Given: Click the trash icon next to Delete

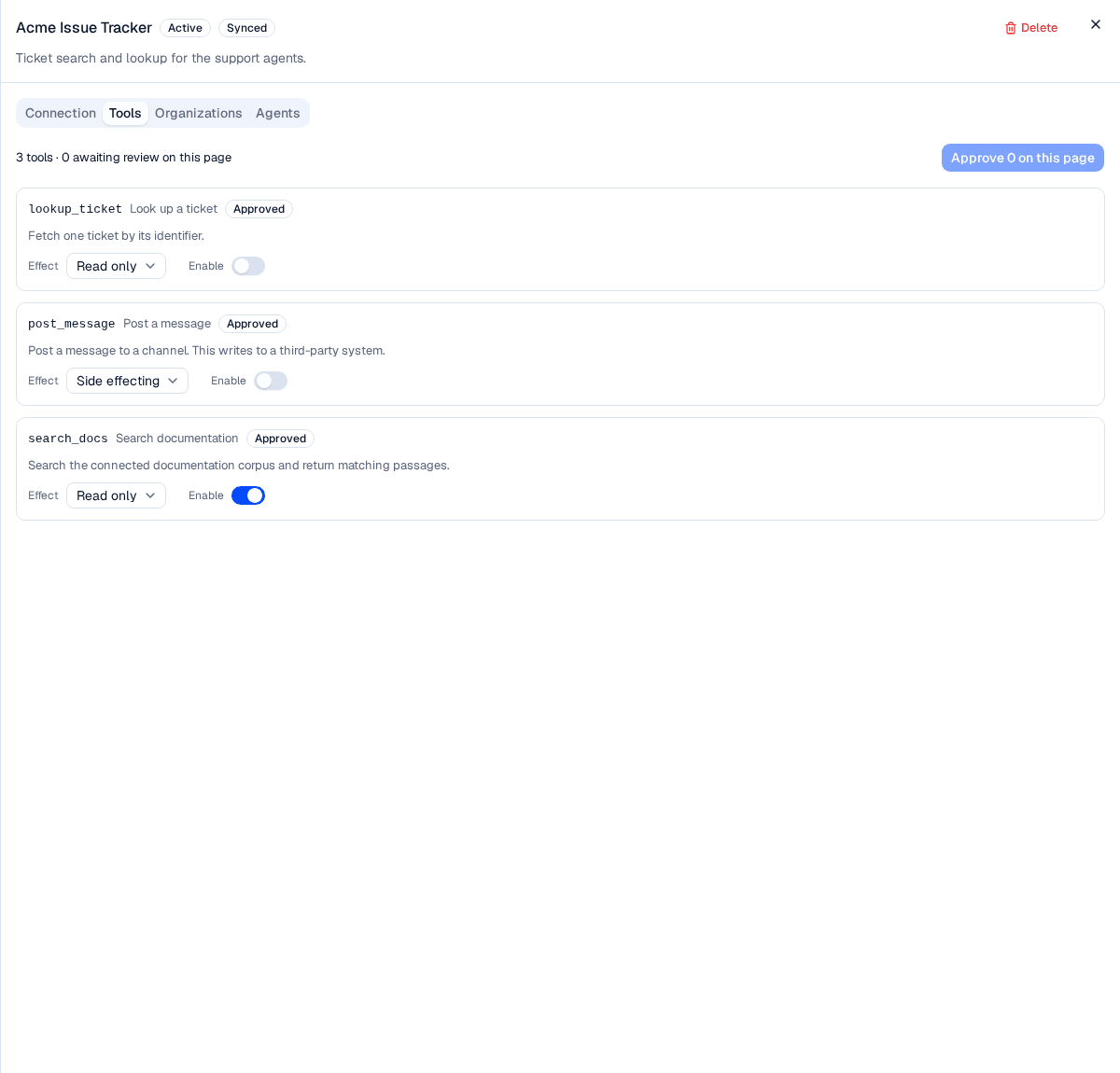Looking at the screenshot, I should click(1010, 28).
